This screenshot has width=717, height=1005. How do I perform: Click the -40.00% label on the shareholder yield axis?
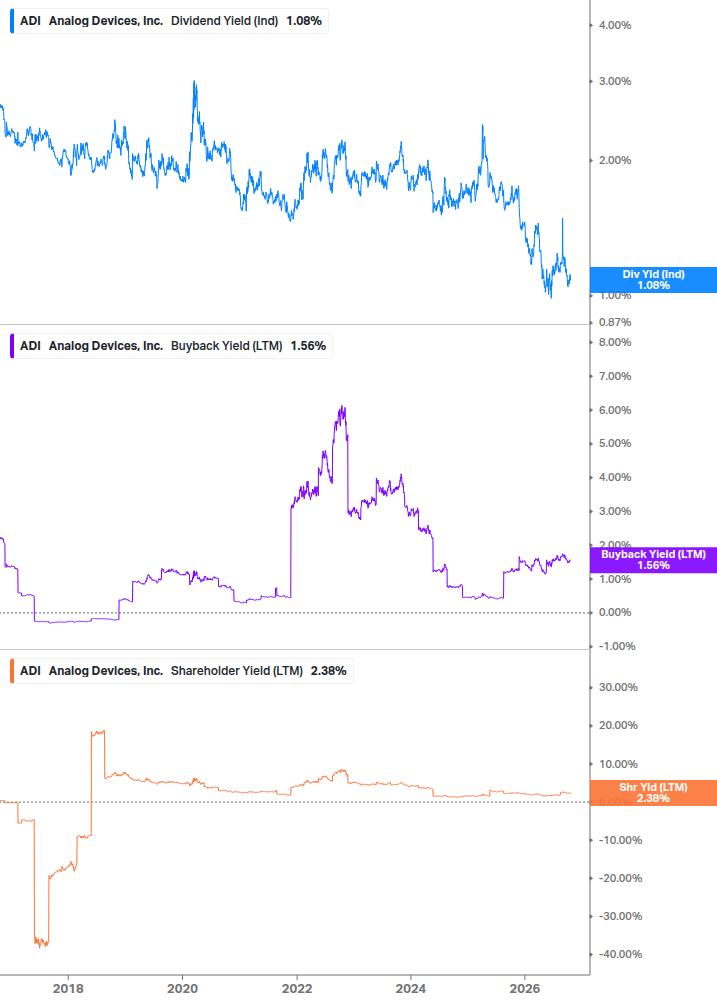[620, 954]
